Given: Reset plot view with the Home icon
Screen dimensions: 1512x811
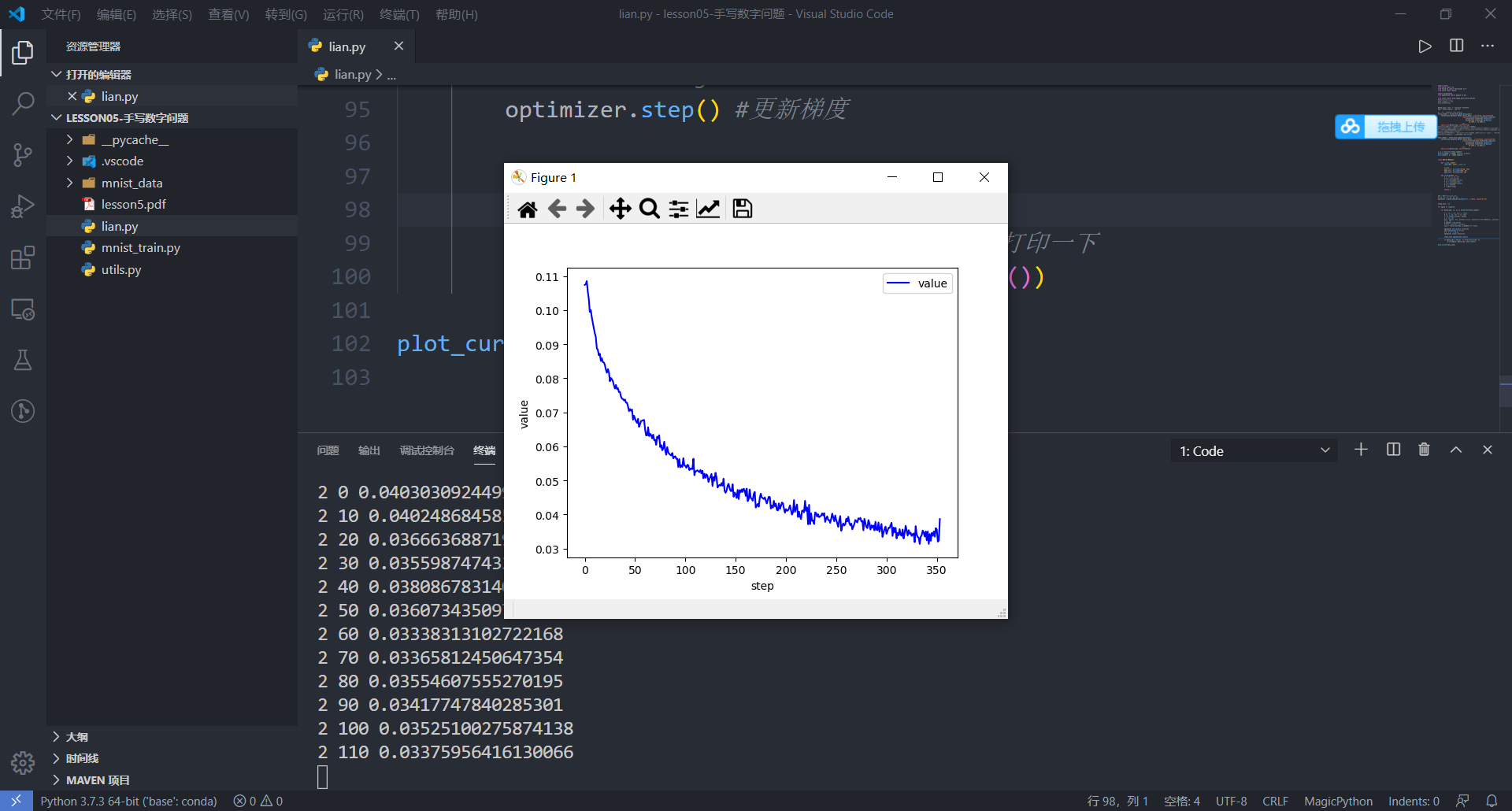Looking at the screenshot, I should 528,208.
